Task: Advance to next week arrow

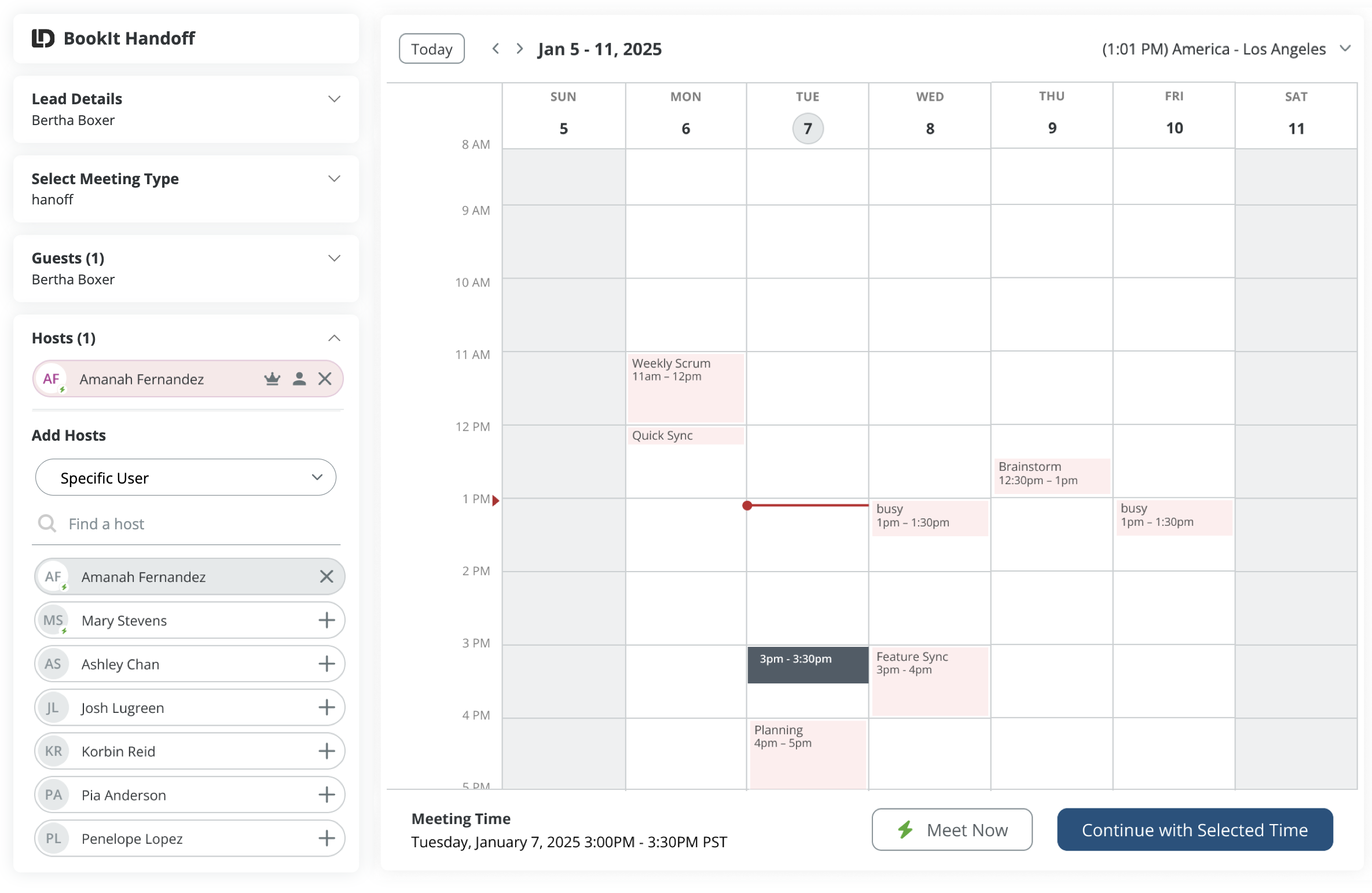Action: (519, 49)
